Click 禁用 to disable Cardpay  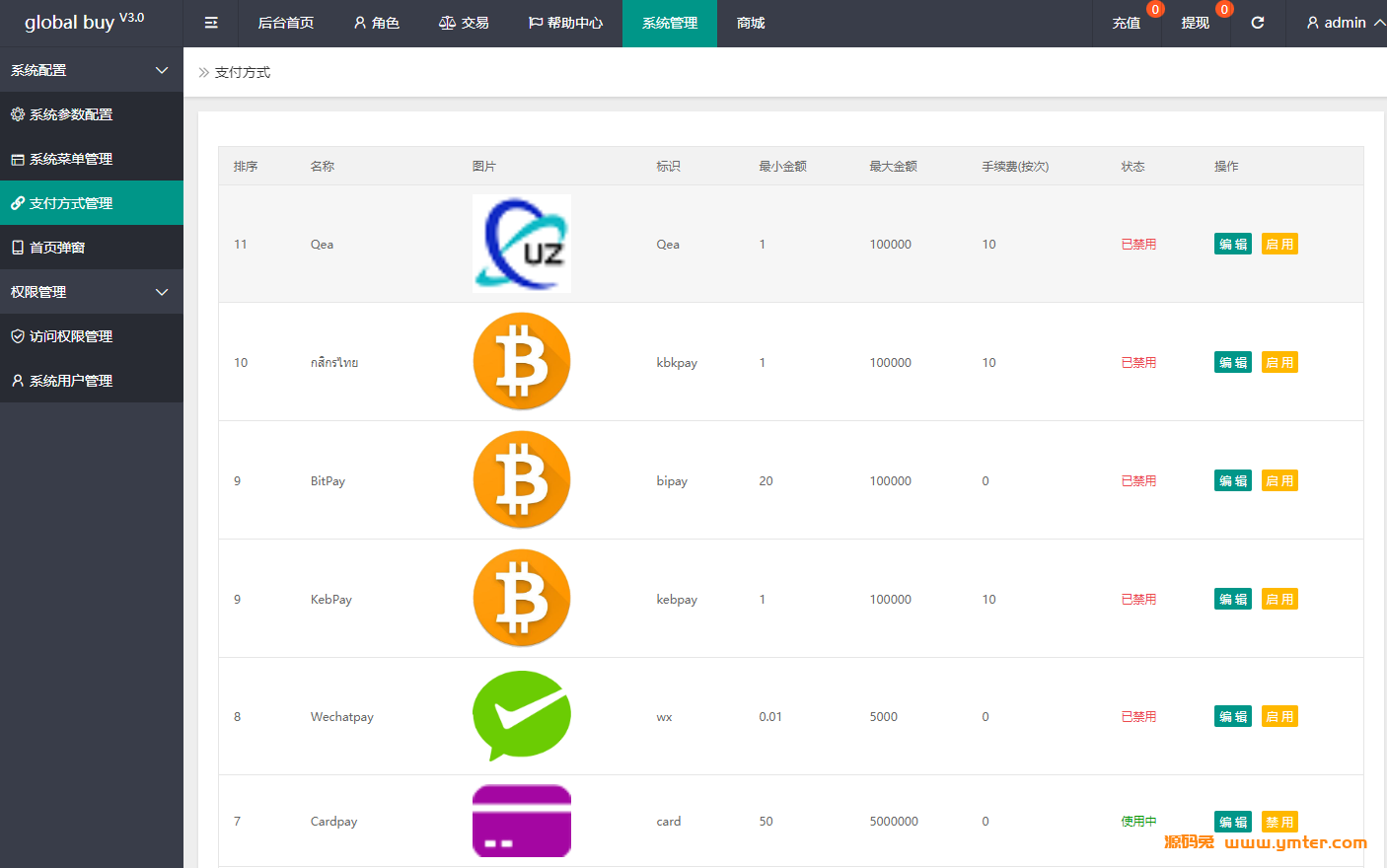tap(1279, 822)
